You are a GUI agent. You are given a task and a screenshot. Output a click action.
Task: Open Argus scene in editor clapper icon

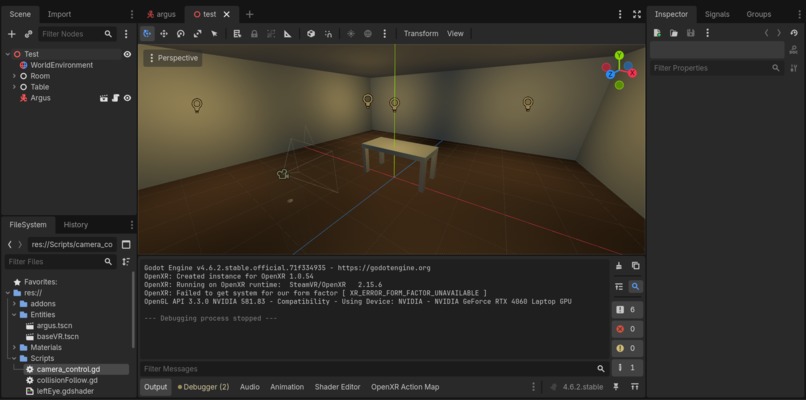[x=104, y=98]
